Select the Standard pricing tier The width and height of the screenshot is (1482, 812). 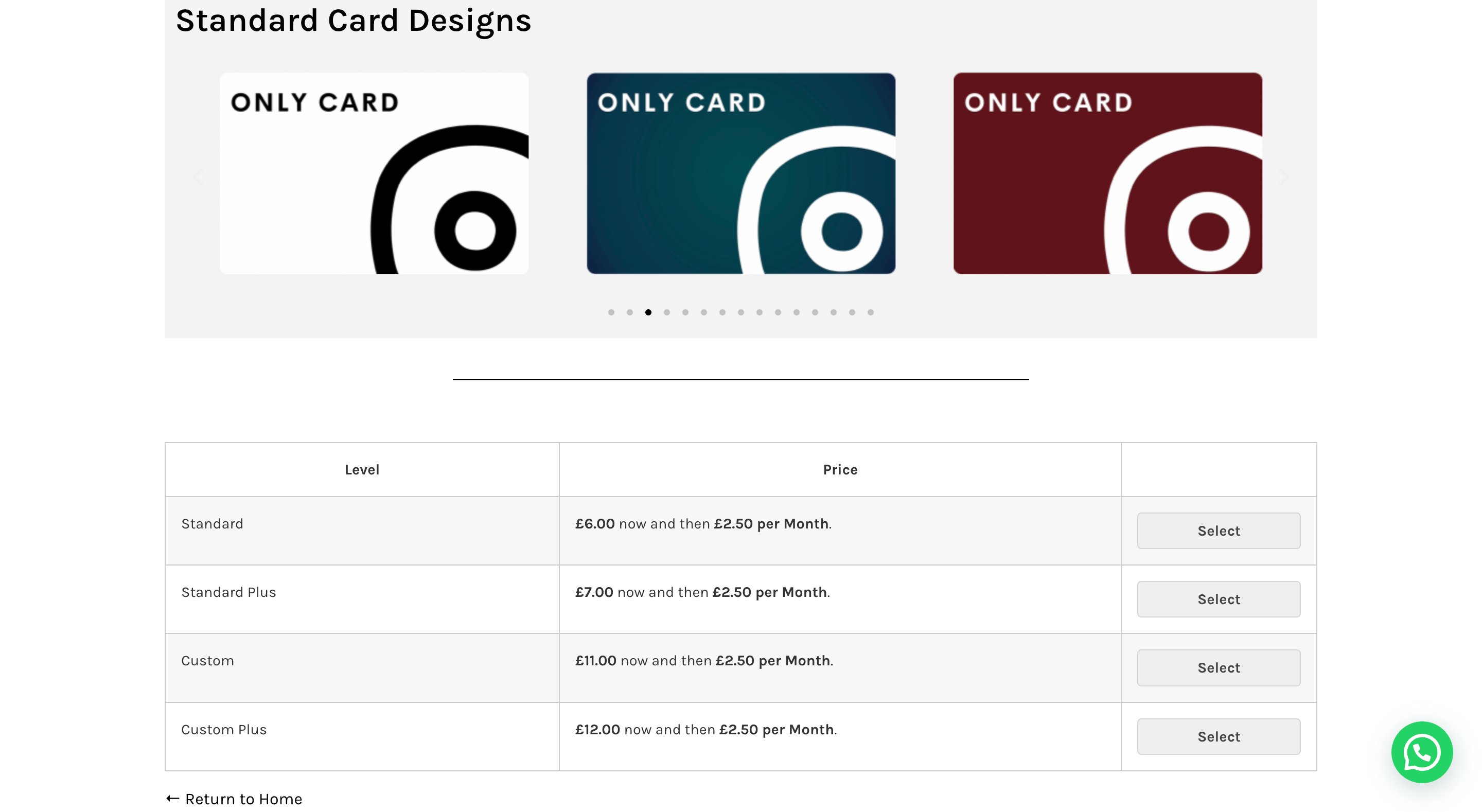[x=1218, y=531]
